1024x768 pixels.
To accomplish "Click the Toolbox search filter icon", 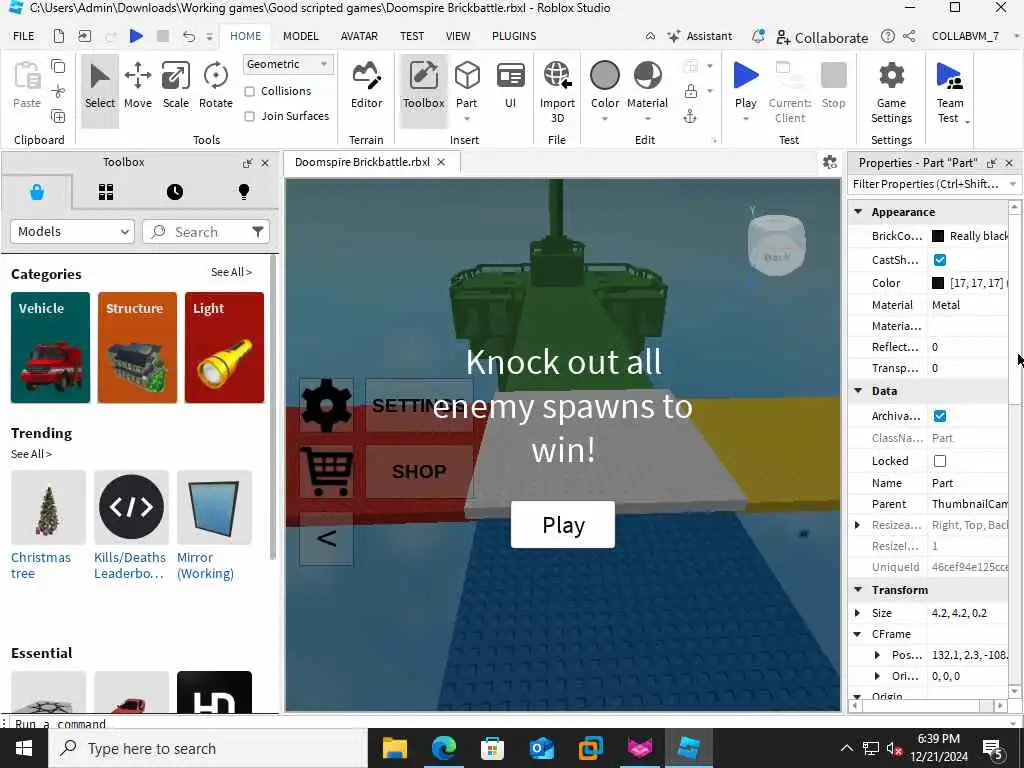I will pyautogui.click(x=258, y=232).
